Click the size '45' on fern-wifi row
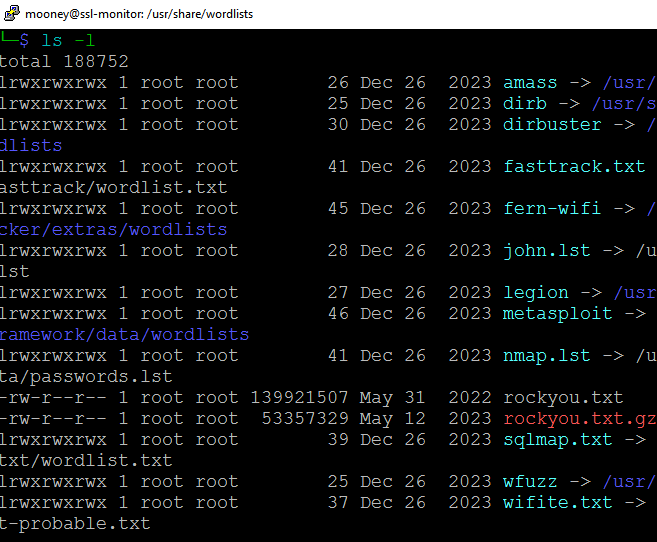The height and width of the screenshot is (542, 657). click(x=338, y=208)
